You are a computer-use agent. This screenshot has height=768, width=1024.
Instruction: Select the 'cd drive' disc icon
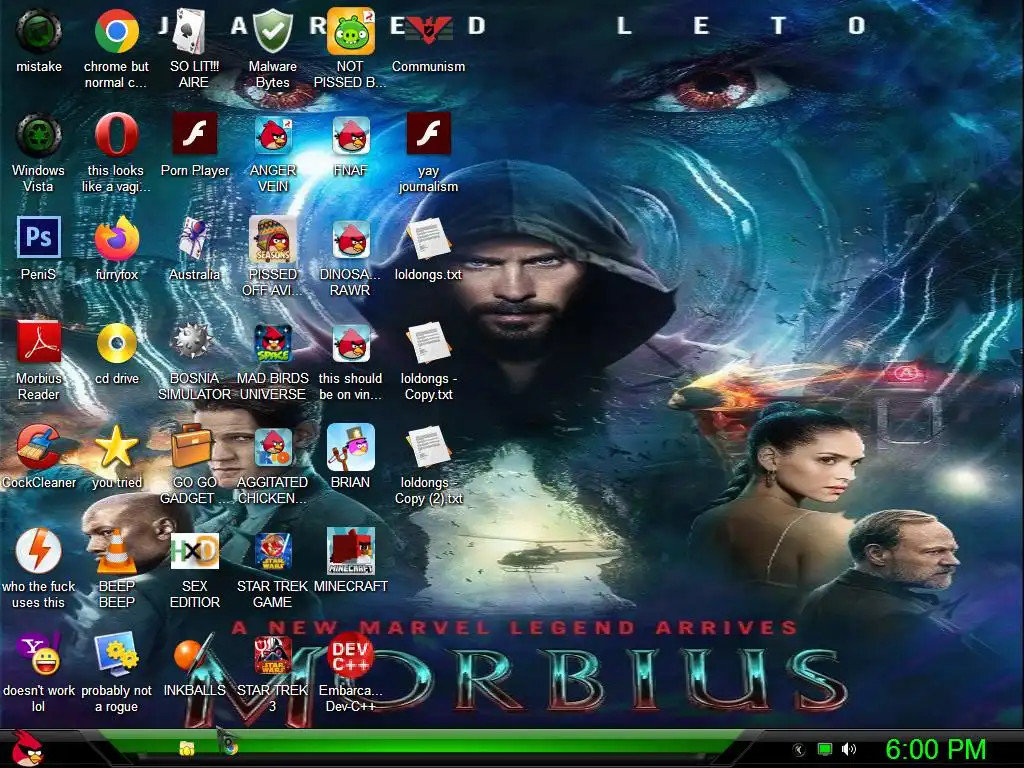pyautogui.click(x=116, y=343)
